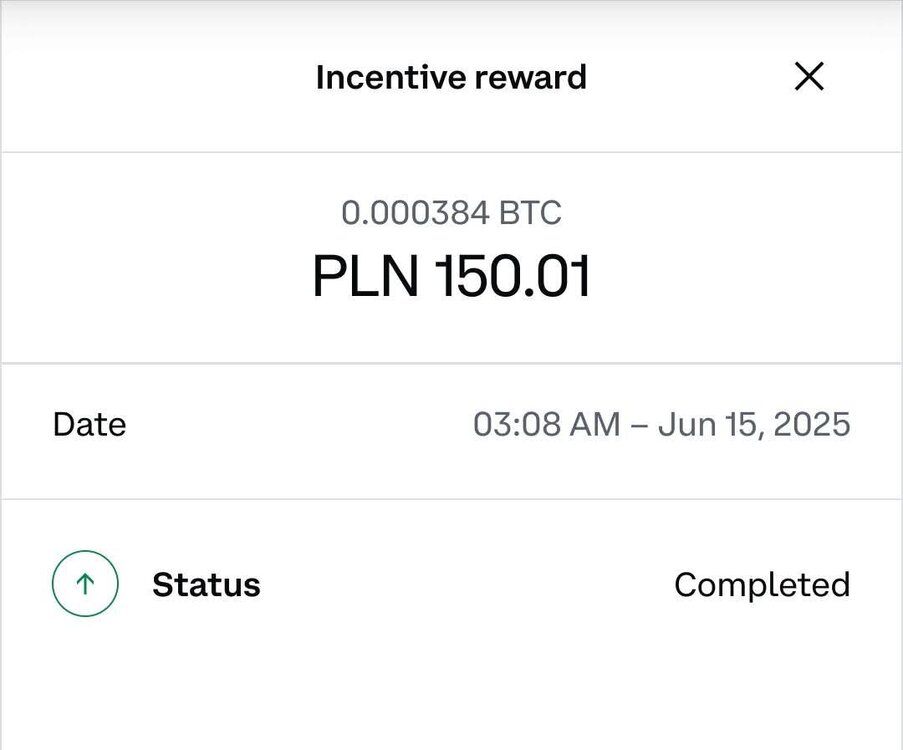Click the 03:08 time value
The image size is (903, 750).
[x=517, y=425]
